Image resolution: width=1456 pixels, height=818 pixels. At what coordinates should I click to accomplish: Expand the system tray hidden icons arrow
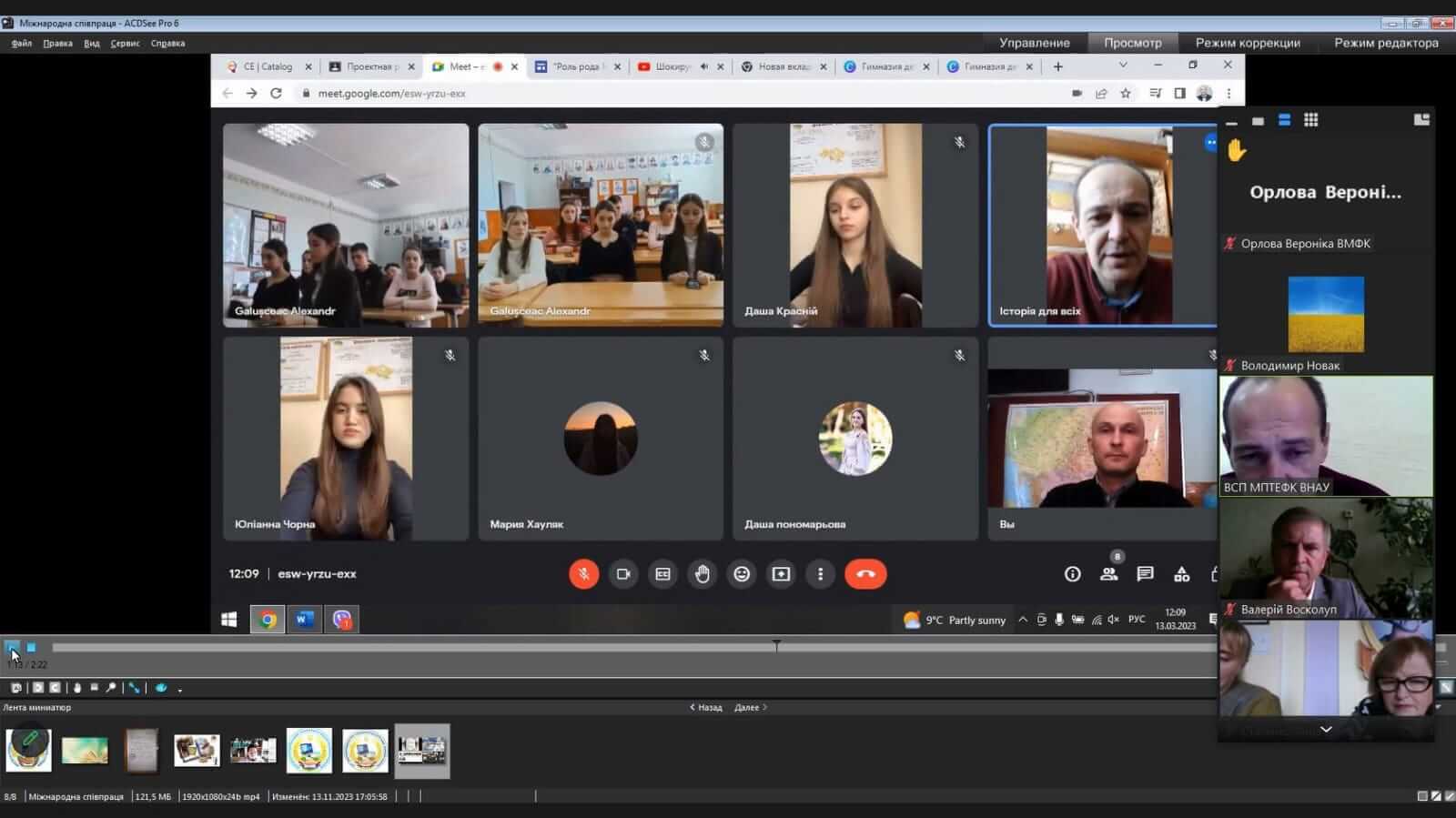click(1023, 620)
